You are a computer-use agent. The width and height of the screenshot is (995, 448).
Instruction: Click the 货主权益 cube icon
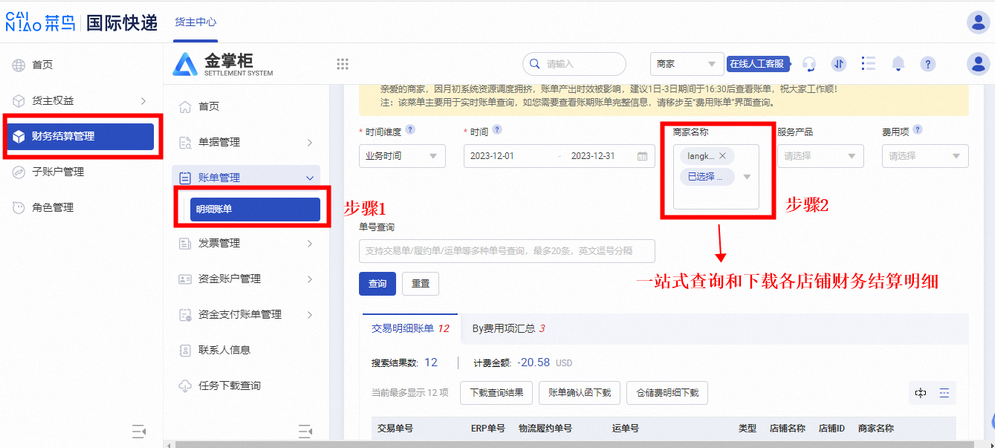(x=18, y=101)
